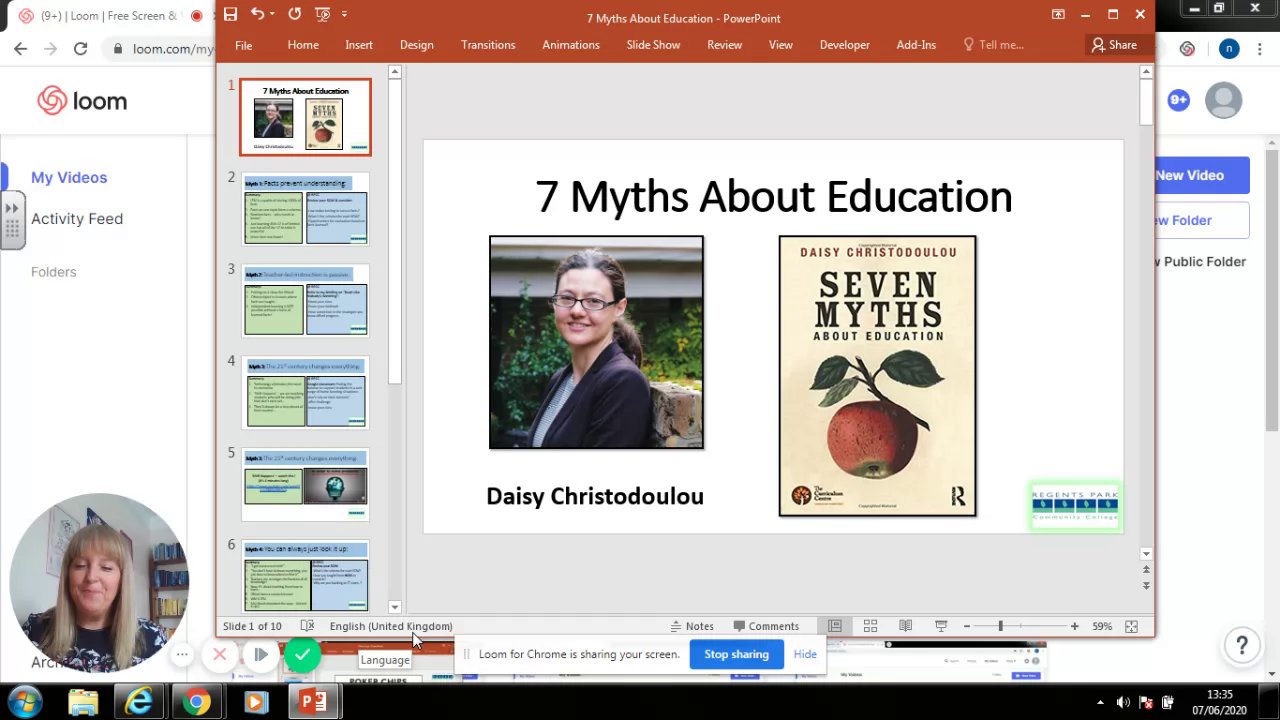Select slide 4 thumbnail in the slide panel
Viewport: 1280px width, 720px height.
pos(305,393)
